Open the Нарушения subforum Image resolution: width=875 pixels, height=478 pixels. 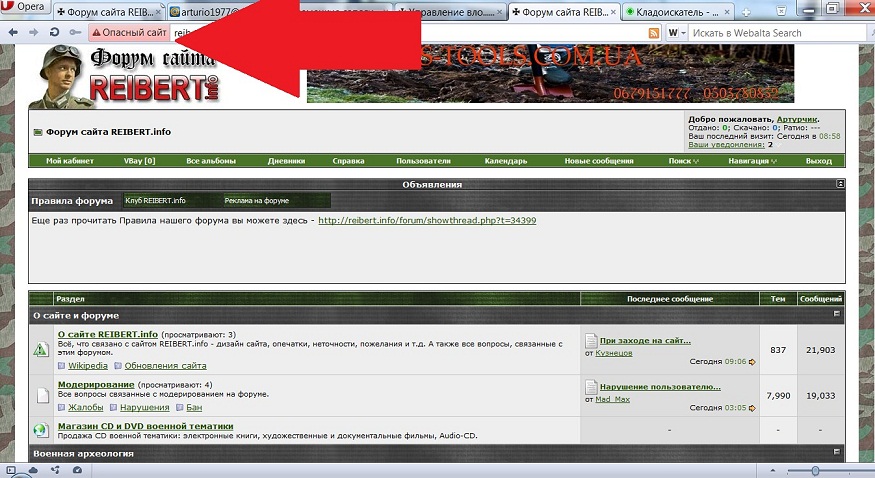pyautogui.click(x=145, y=407)
